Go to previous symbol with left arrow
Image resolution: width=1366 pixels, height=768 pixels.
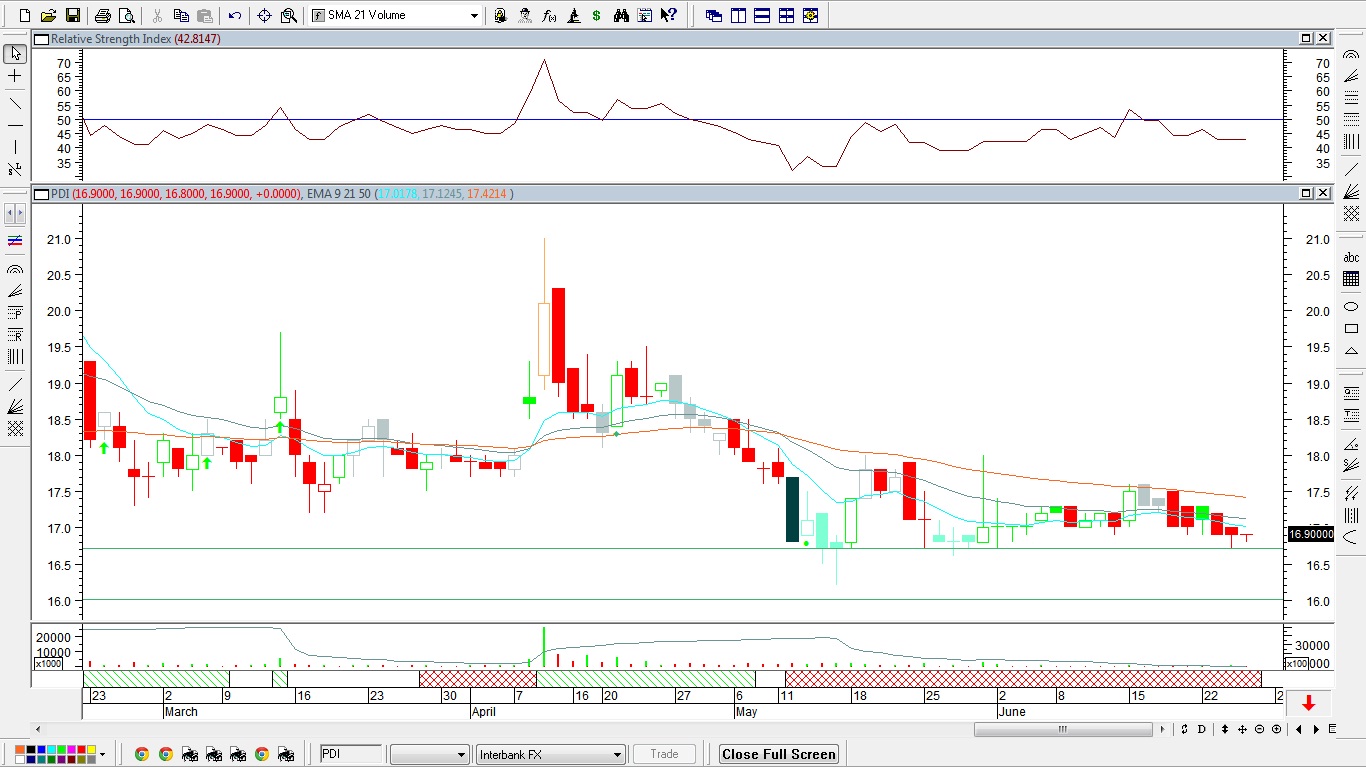1299,729
